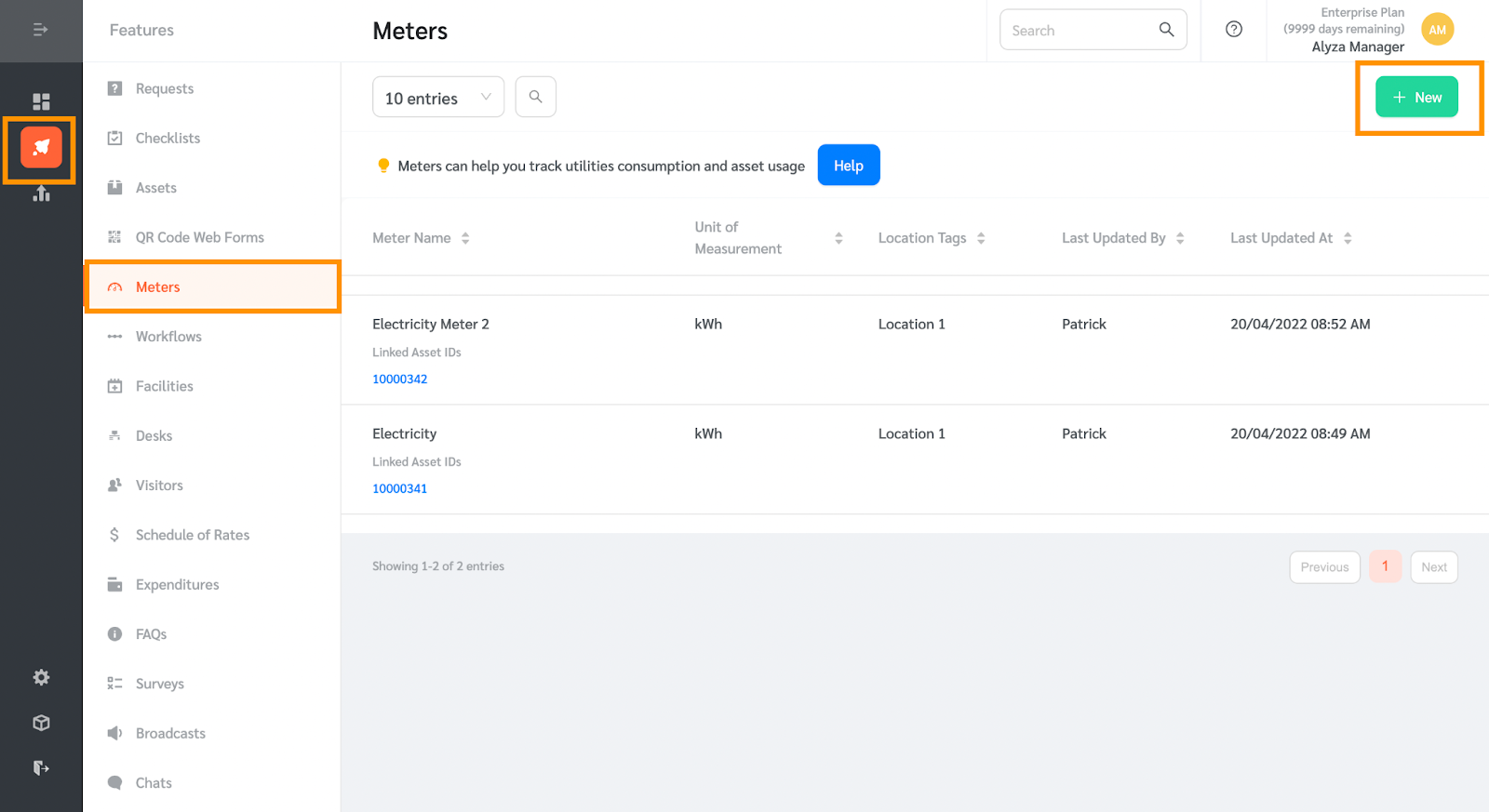Click the cube integrations icon in sidebar

click(41, 723)
